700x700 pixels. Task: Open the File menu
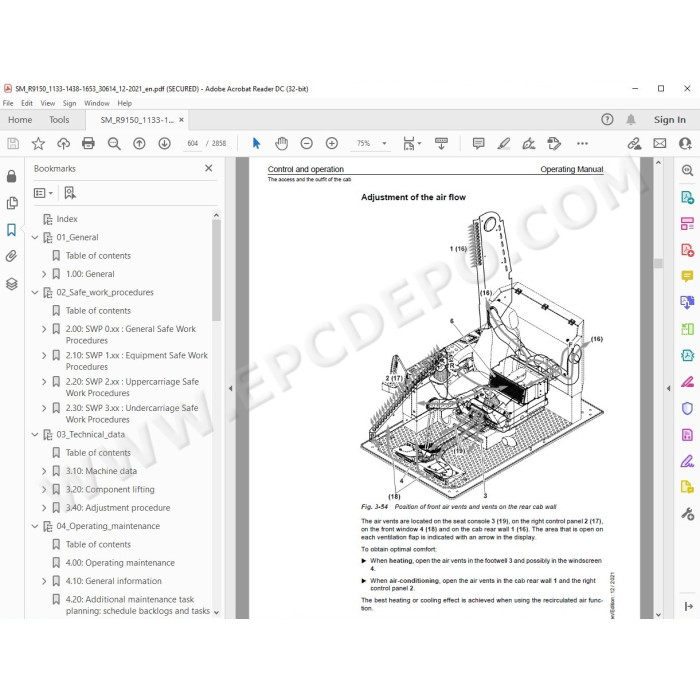click(x=8, y=103)
